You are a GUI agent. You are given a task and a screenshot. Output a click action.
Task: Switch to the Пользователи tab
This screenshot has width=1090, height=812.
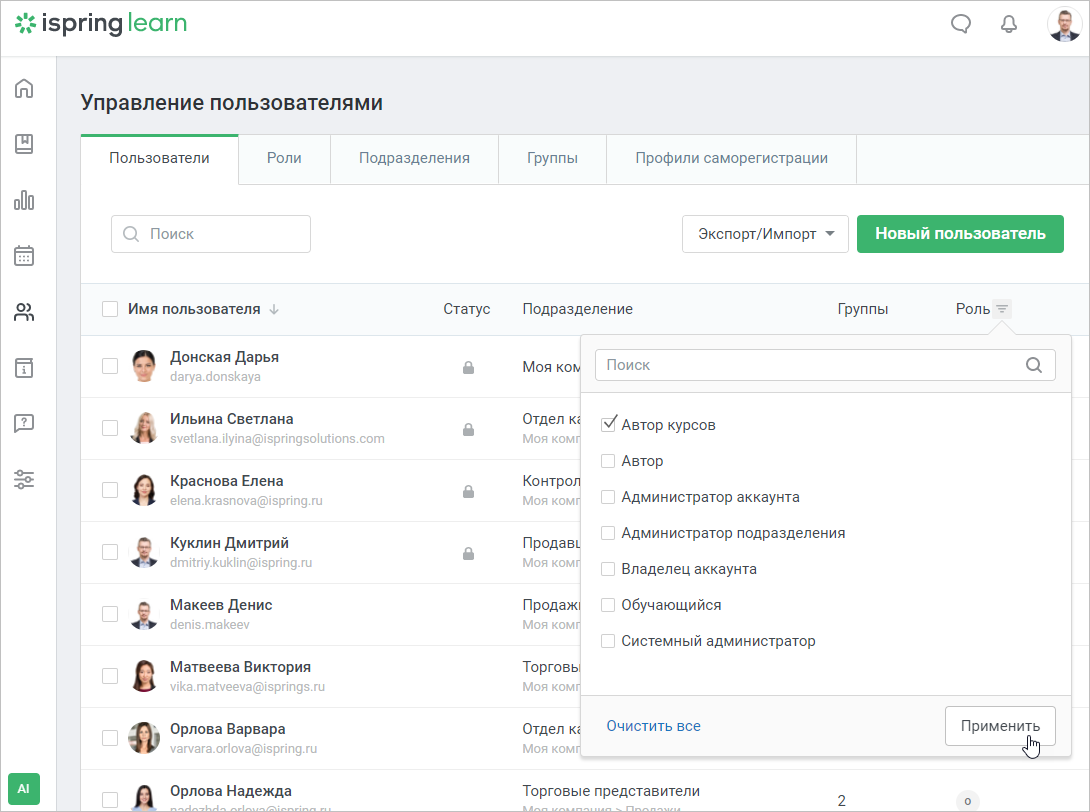159,159
